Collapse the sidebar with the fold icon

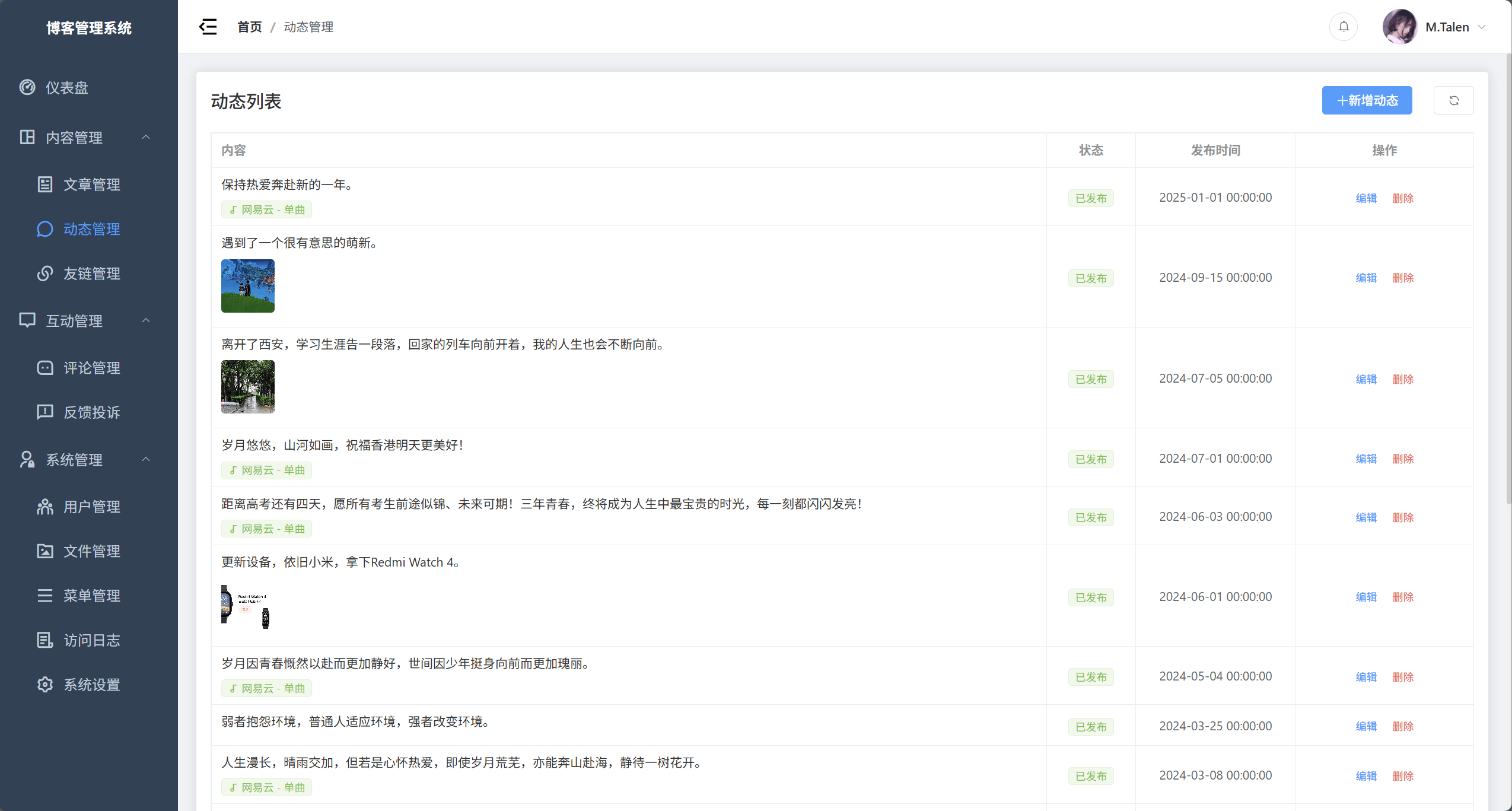click(x=208, y=27)
